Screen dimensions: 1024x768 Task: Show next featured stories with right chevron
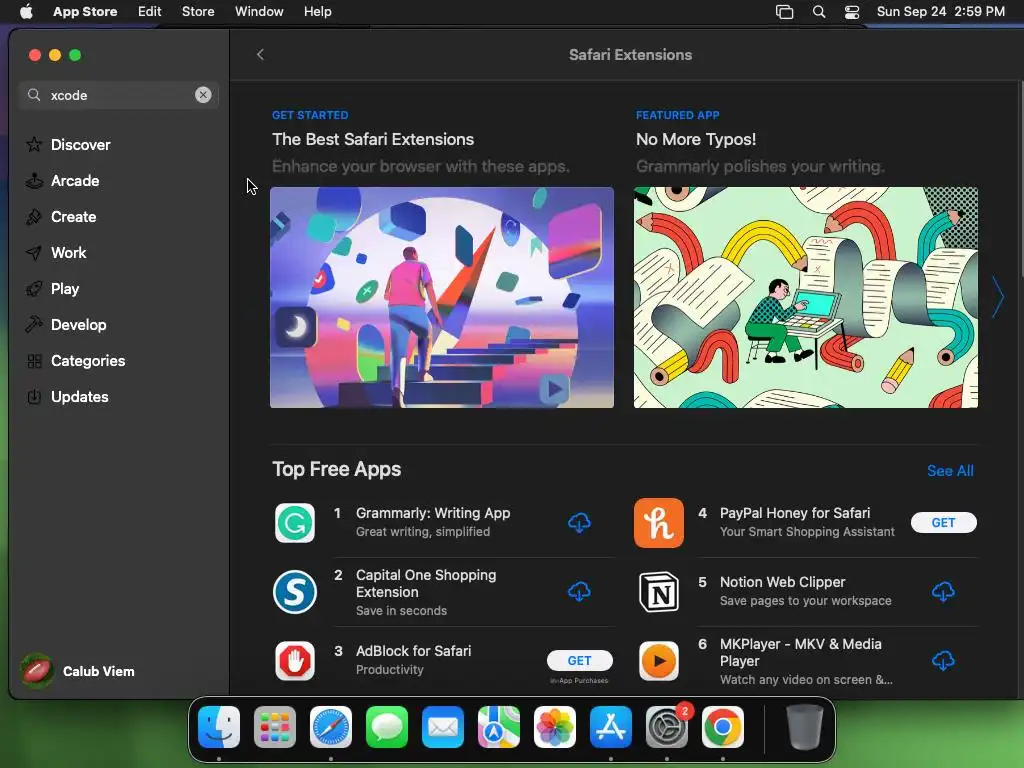click(997, 297)
